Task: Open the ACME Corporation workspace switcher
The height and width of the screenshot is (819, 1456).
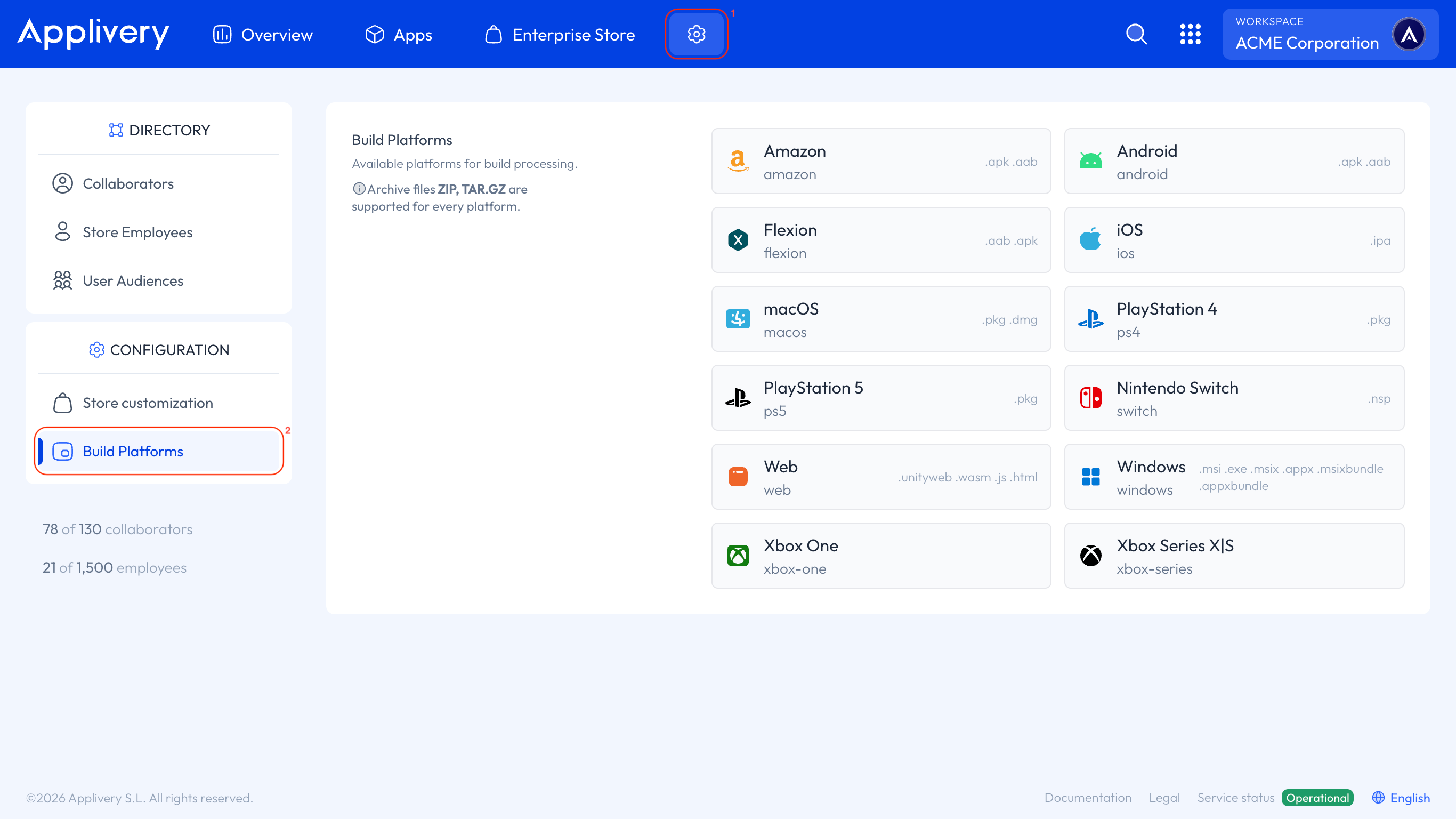Action: [1330, 34]
